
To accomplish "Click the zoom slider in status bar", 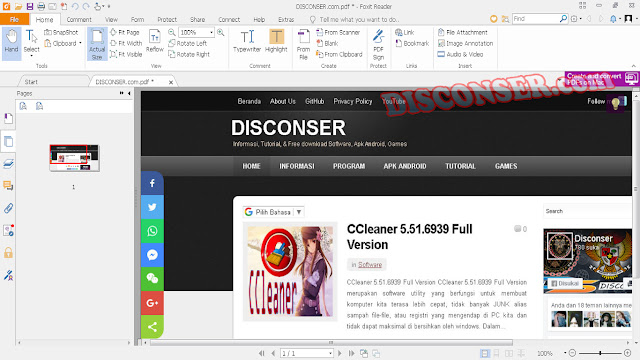I will tap(600, 353).
